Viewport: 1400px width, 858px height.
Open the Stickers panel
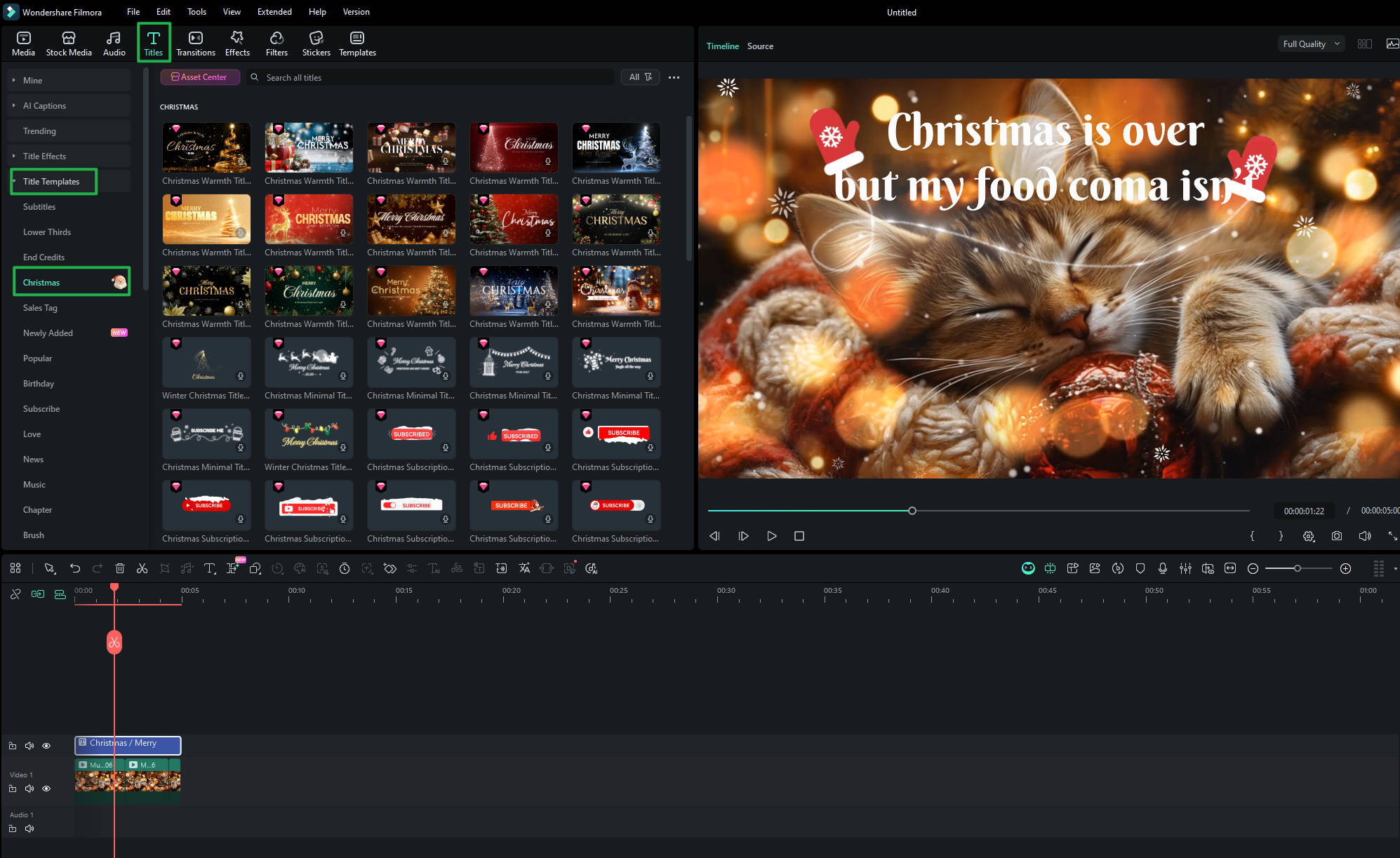point(316,43)
